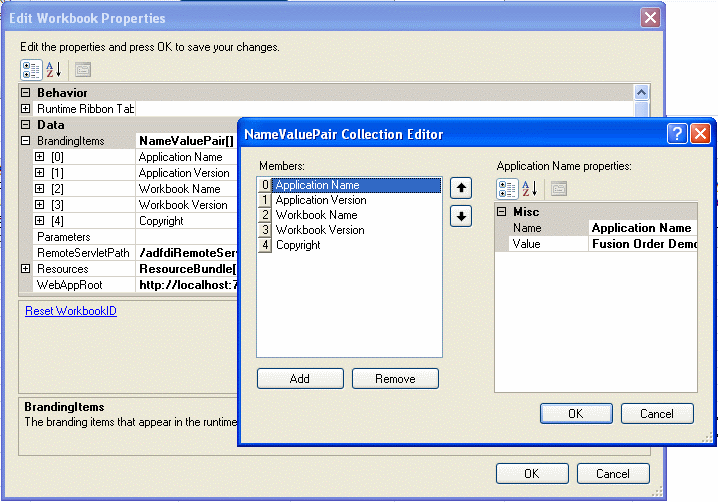Click OK in Edit Workbook Properties
The width and height of the screenshot is (718, 502).
532,474
